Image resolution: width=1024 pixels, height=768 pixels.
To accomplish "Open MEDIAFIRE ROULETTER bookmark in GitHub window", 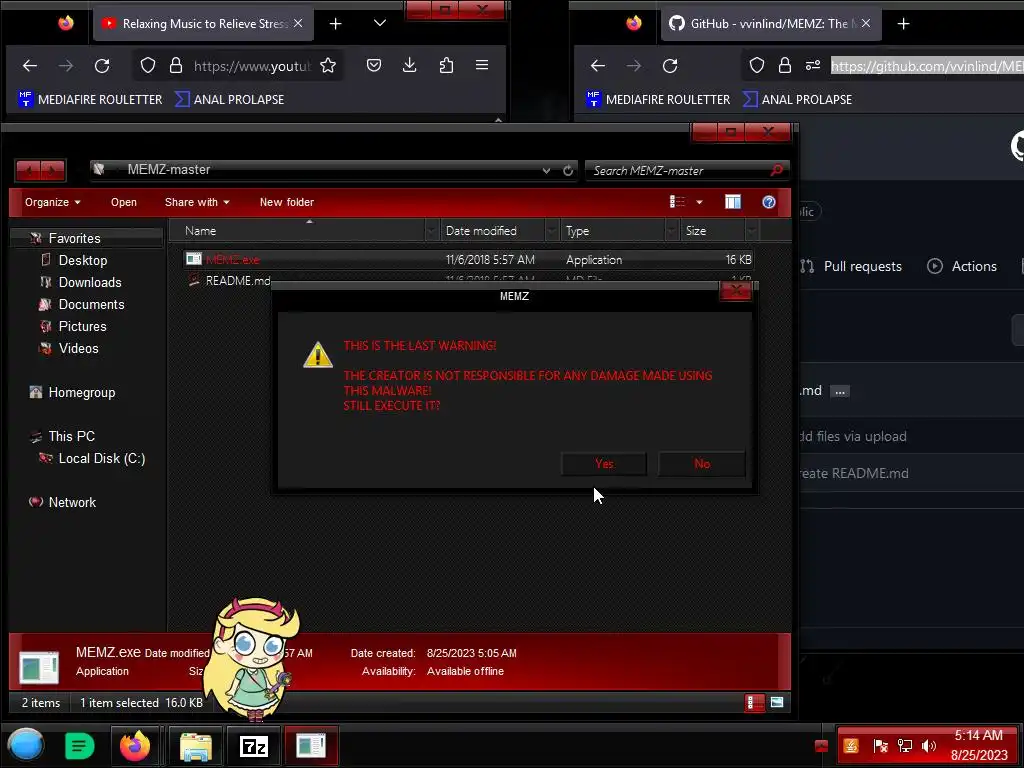I will [658, 99].
